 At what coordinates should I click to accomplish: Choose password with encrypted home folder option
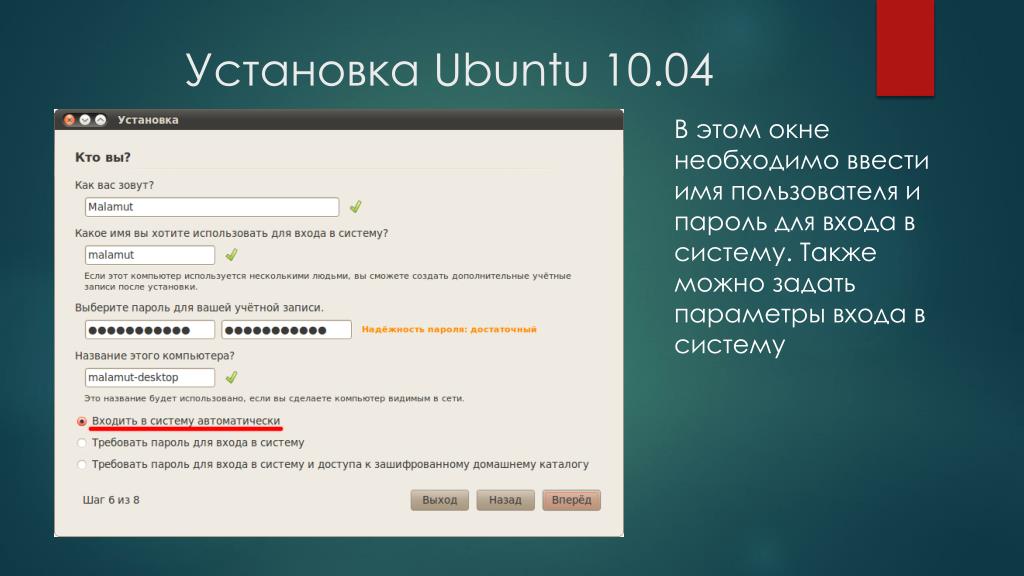[82, 464]
